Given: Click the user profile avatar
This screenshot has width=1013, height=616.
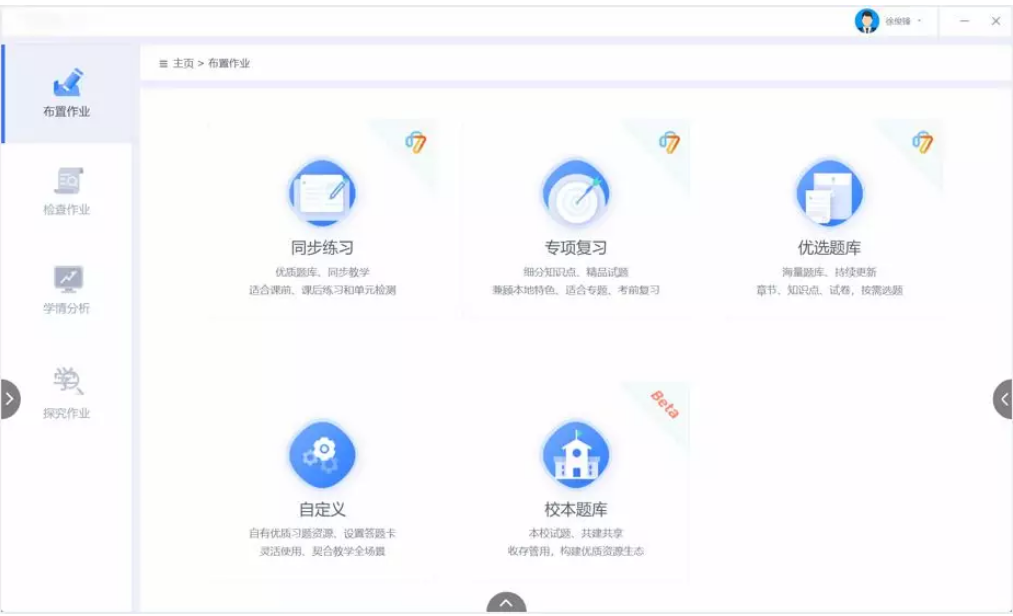Looking at the screenshot, I should pos(866,21).
